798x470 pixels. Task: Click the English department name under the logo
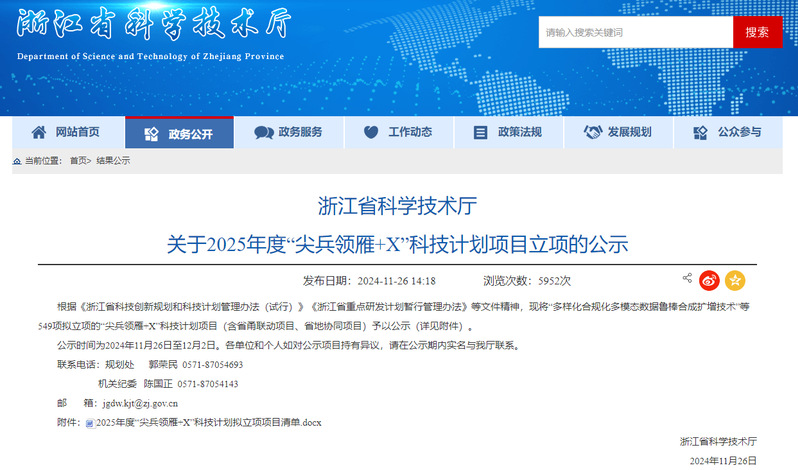tap(151, 56)
